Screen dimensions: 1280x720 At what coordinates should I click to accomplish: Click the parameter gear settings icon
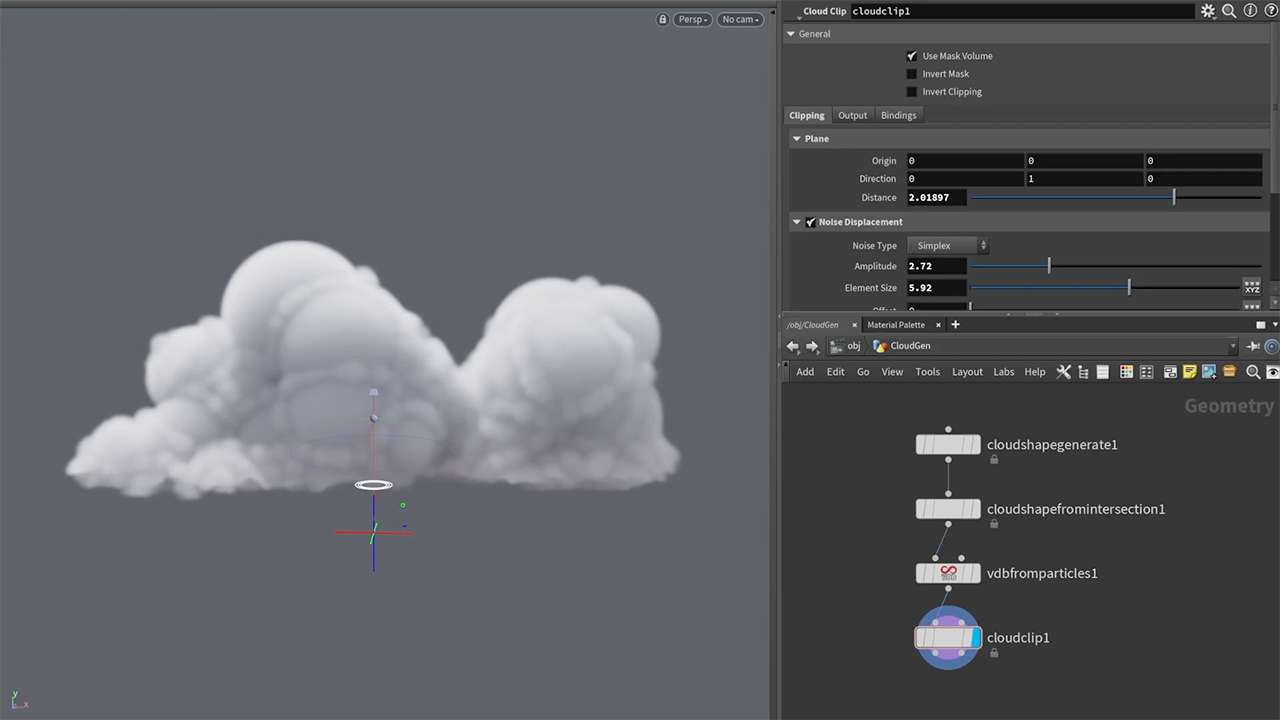pos(1208,11)
